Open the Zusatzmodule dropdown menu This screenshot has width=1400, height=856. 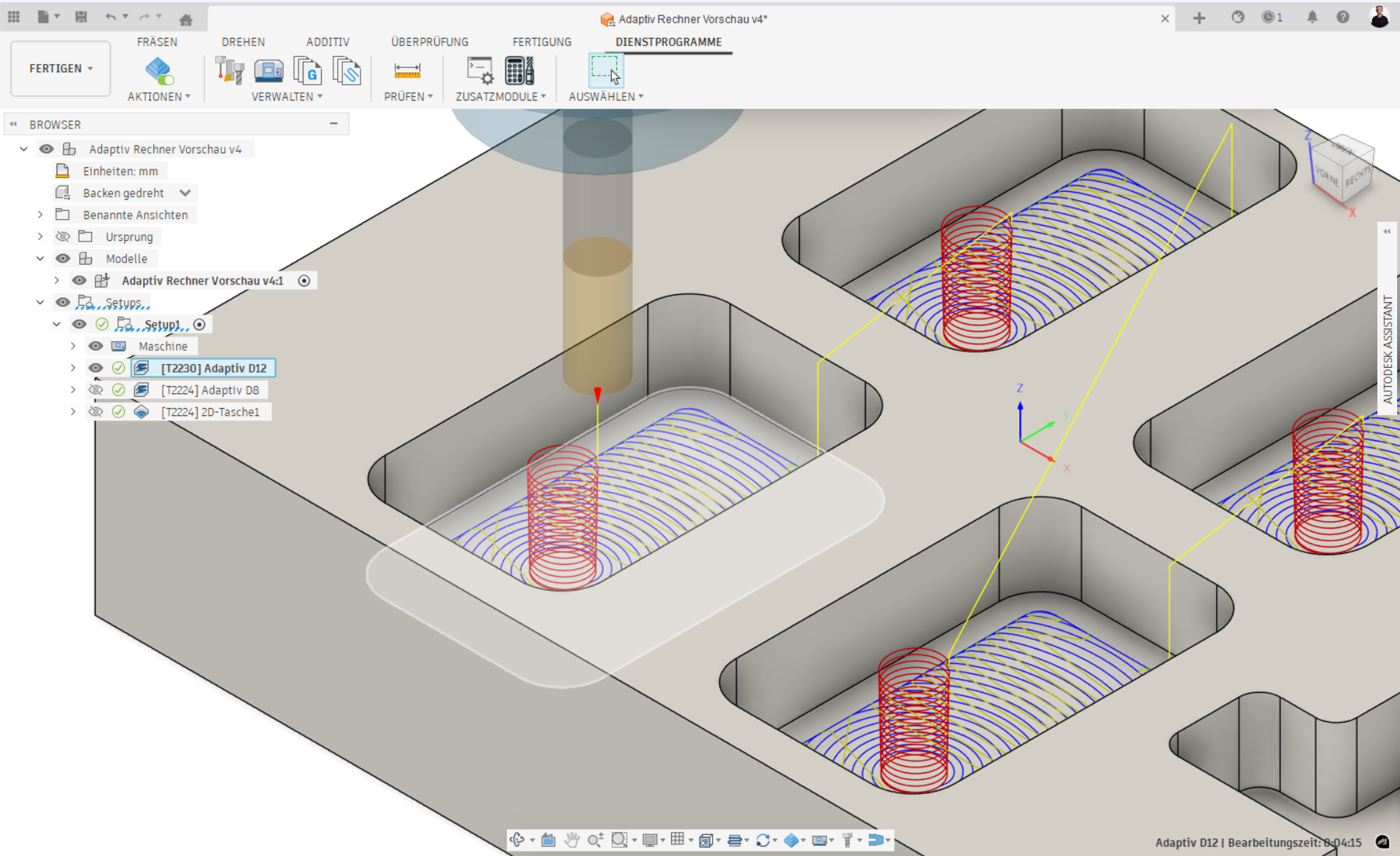pos(501,96)
